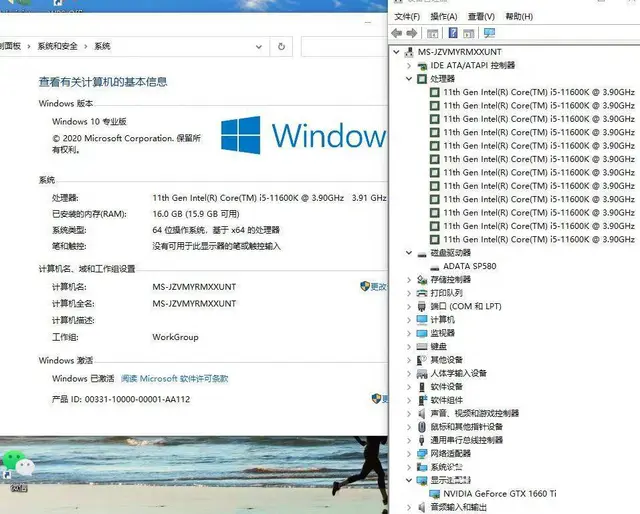Click the 系统设备 tree label
640x514 pixels.
[447, 467]
